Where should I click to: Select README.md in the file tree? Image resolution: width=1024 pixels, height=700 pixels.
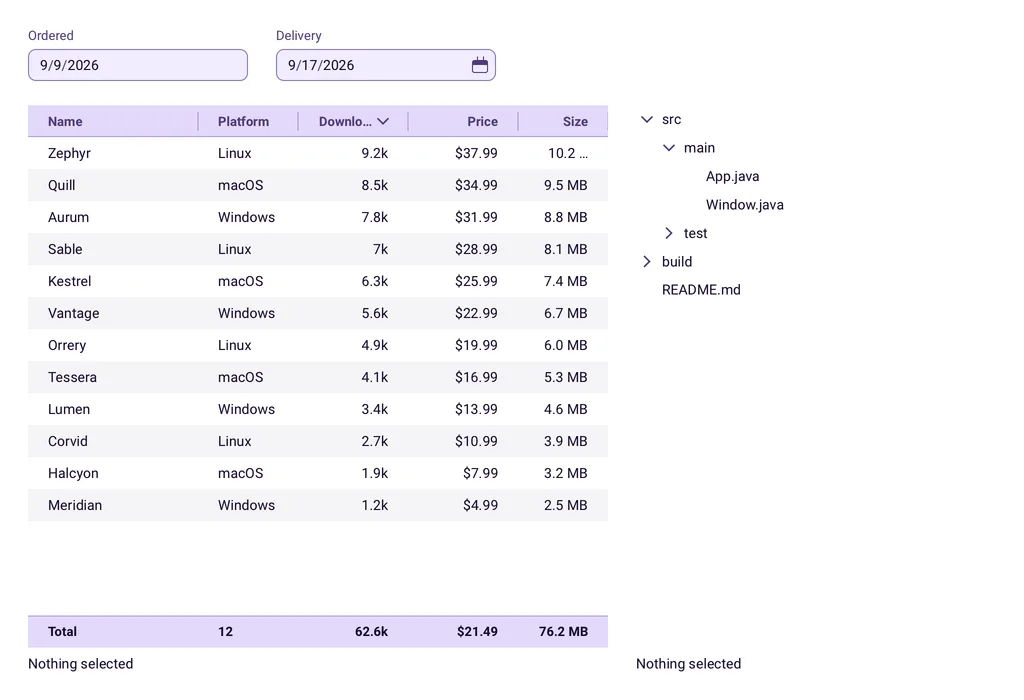(701, 290)
